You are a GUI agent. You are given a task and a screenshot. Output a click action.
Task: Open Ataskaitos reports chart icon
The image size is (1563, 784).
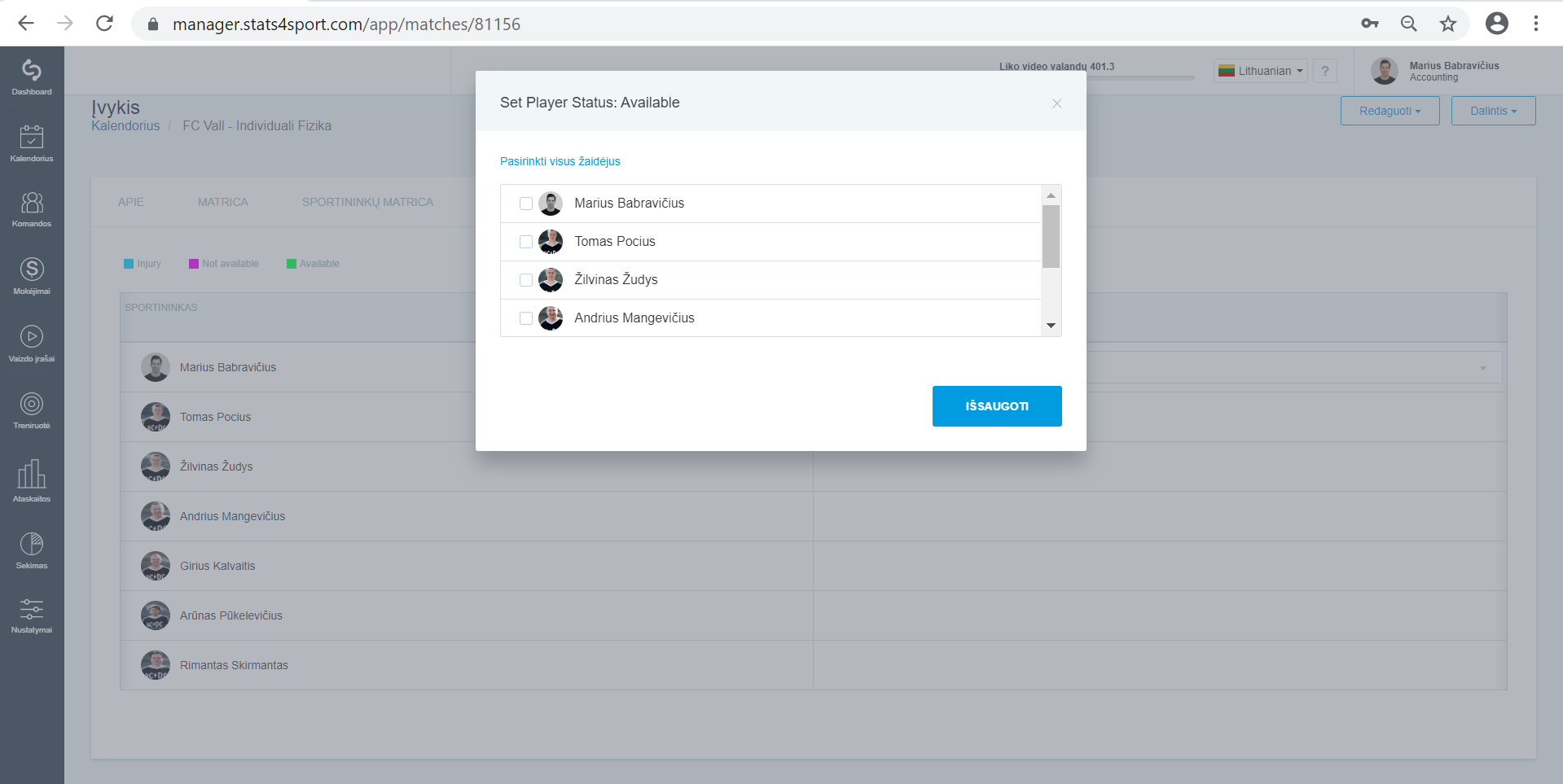tap(32, 473)
